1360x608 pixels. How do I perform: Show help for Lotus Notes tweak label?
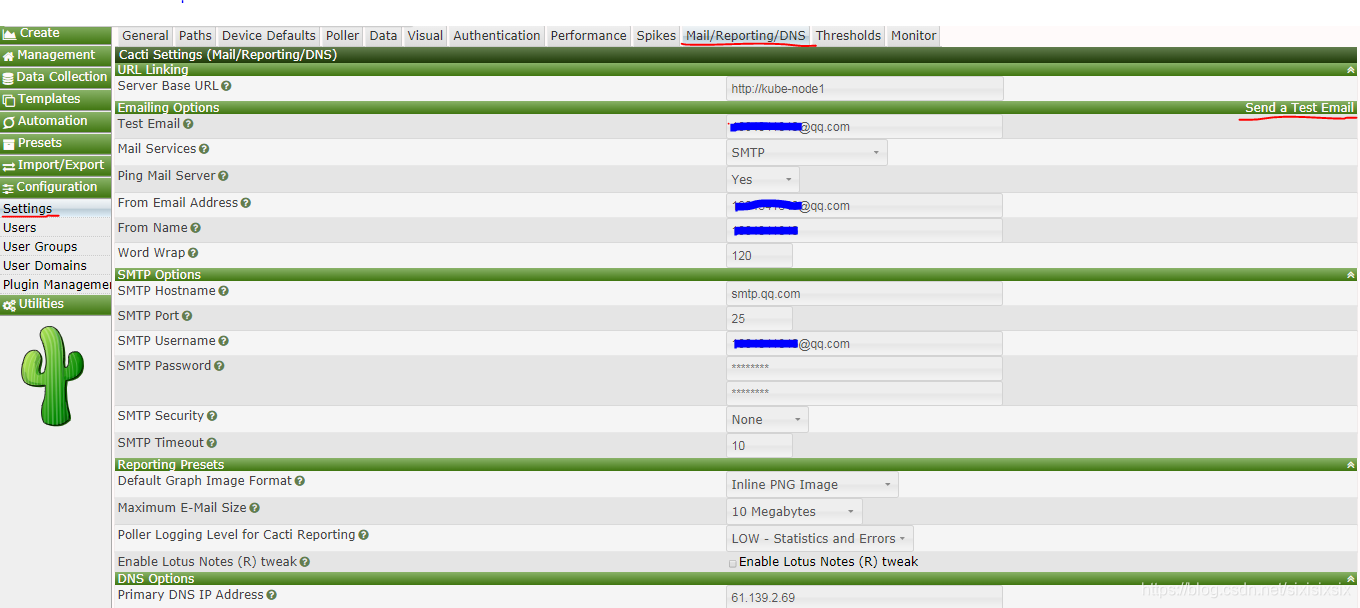coord(305,563)
